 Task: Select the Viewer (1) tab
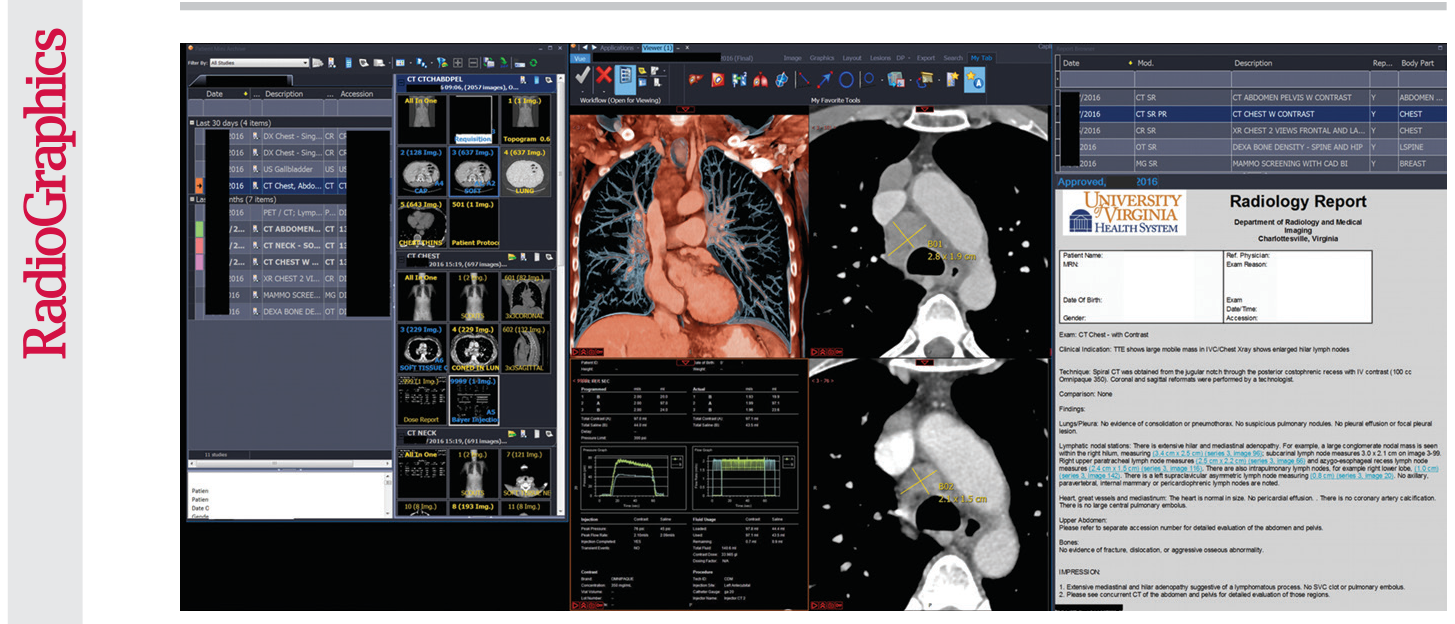pos(657,47)
